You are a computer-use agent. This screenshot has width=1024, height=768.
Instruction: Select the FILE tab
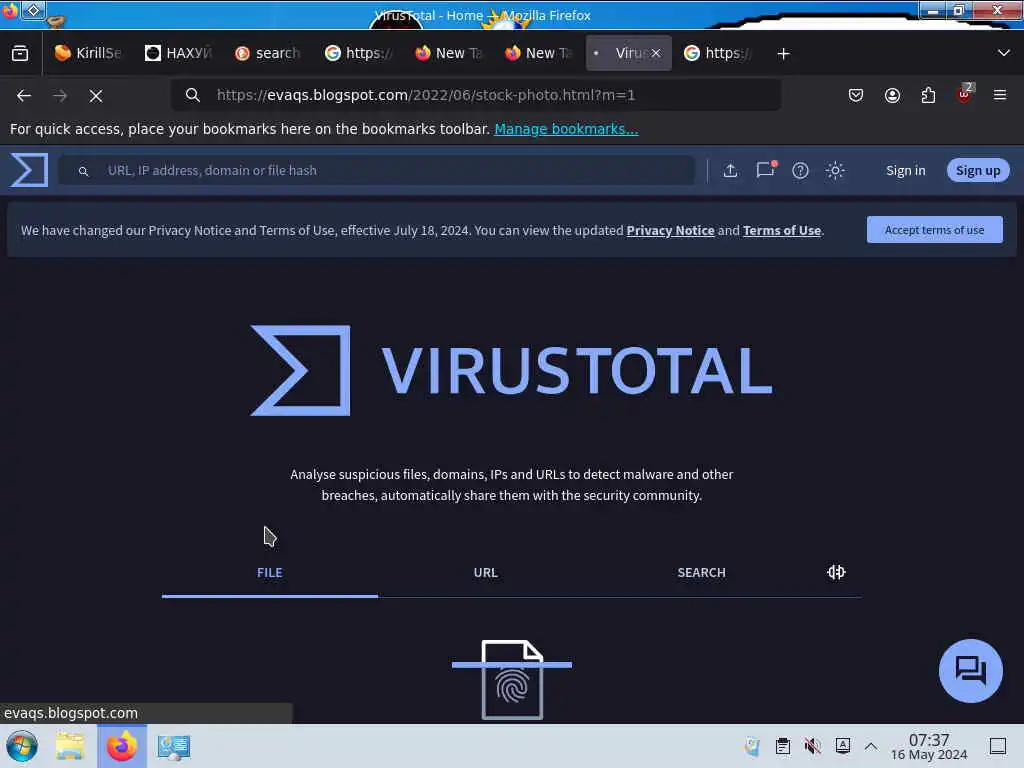point(270,573)
